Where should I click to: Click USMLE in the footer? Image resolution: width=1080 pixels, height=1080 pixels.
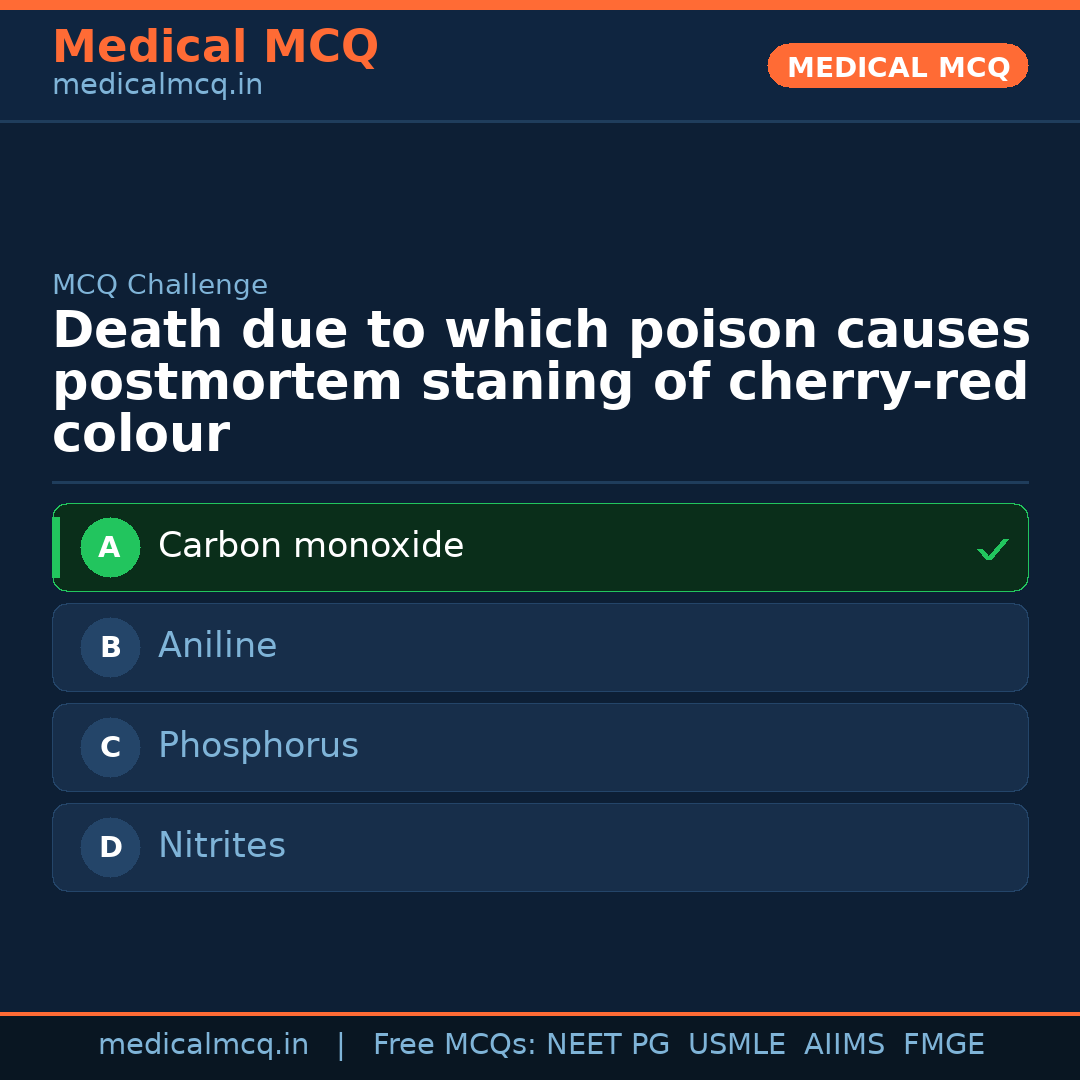tap(736, 1045)
